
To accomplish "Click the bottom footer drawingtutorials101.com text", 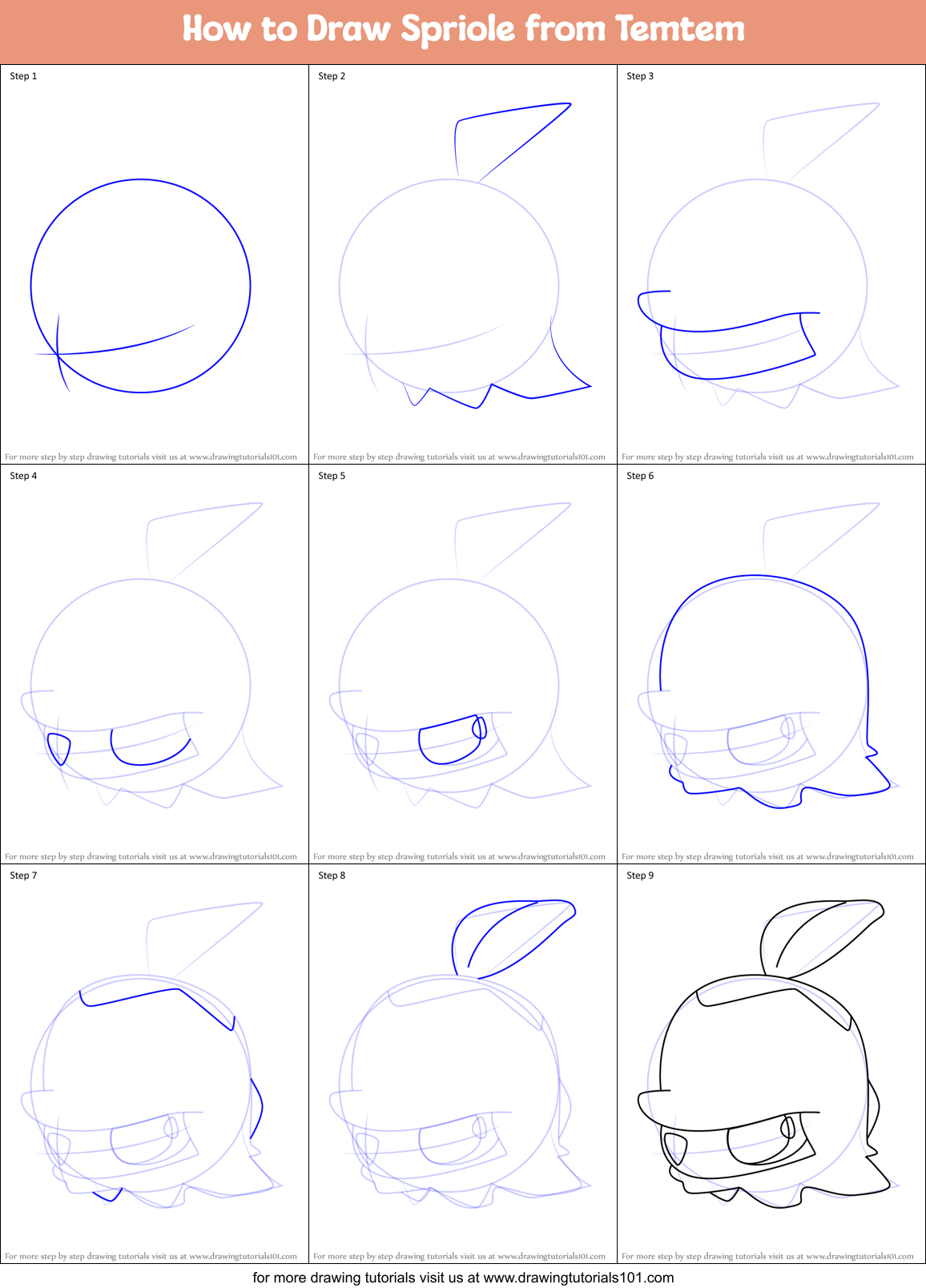I will coord(463,1277).
